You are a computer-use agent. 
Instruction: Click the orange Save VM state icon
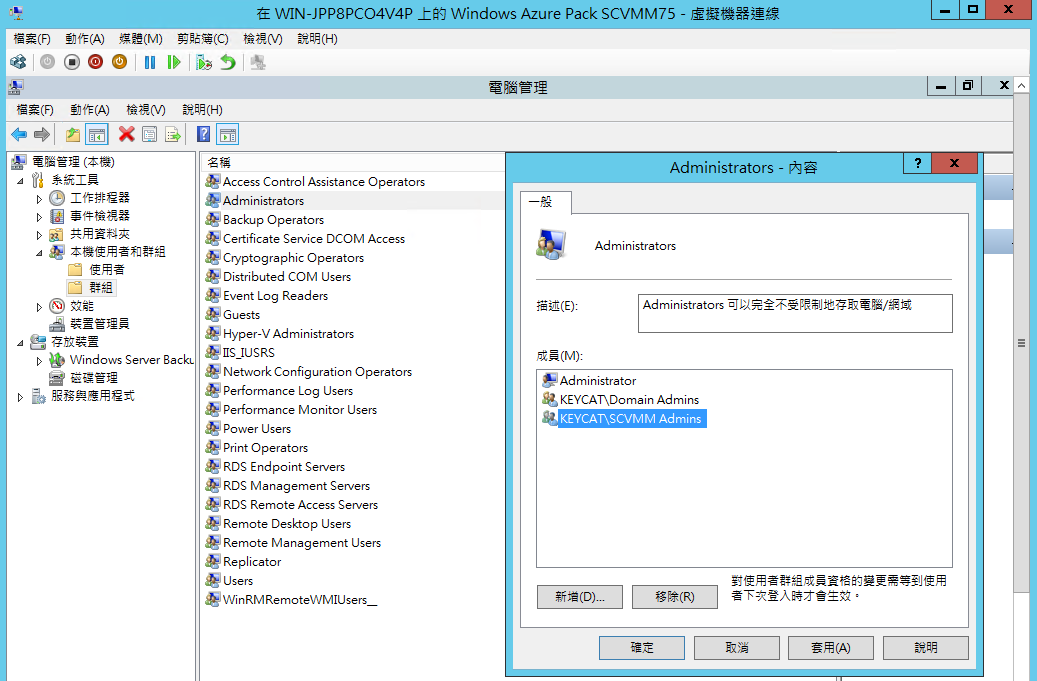click(x=119, y=62)
